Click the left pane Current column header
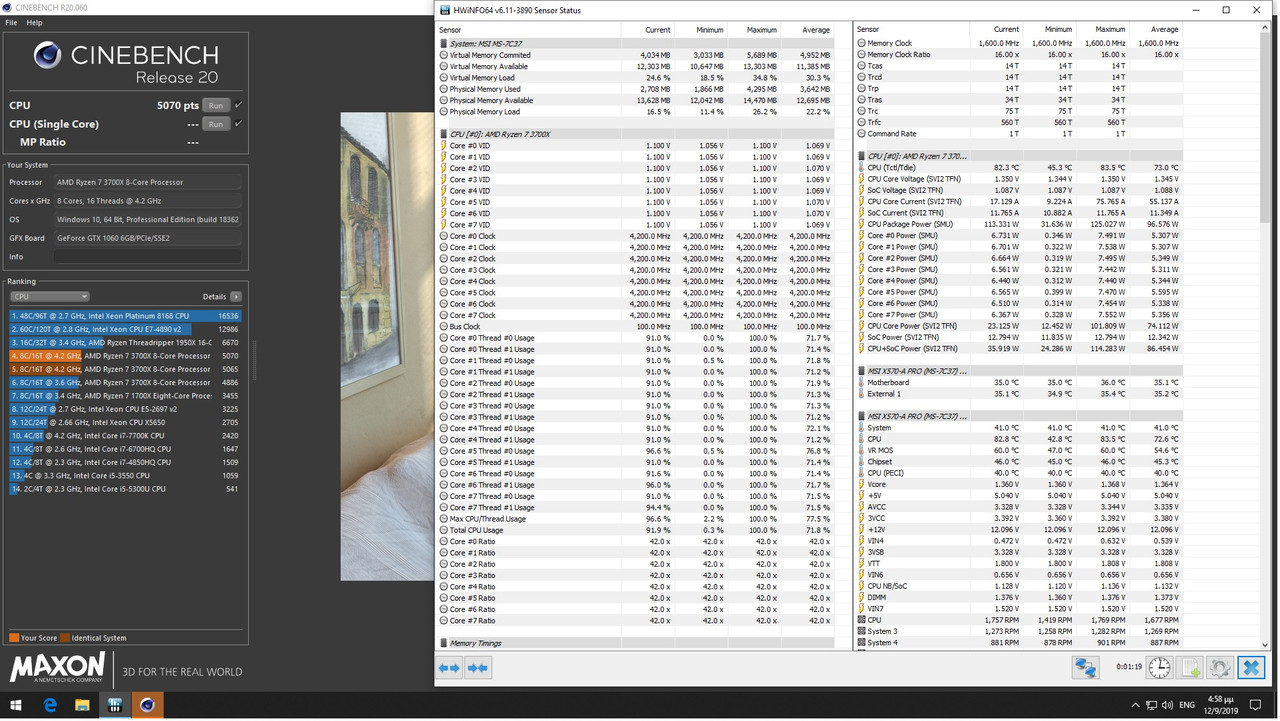Screen dimensions: 1280x721 [x=646, y=30]
